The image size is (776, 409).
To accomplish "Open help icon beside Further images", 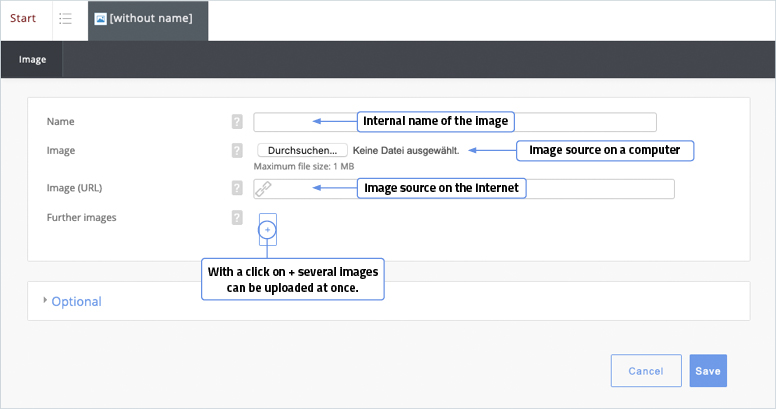I will [x=237, y=217].
